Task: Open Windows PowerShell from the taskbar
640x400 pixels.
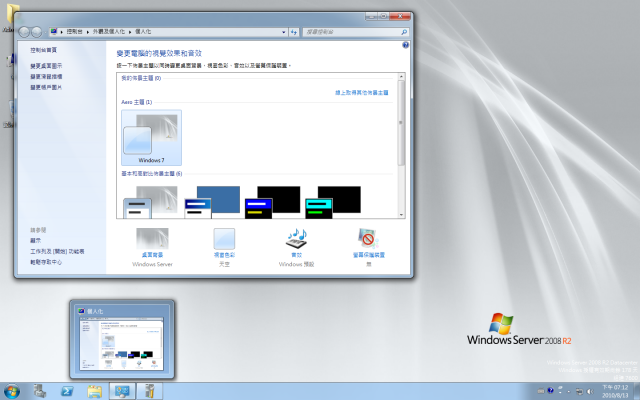Action: [67, 391]
